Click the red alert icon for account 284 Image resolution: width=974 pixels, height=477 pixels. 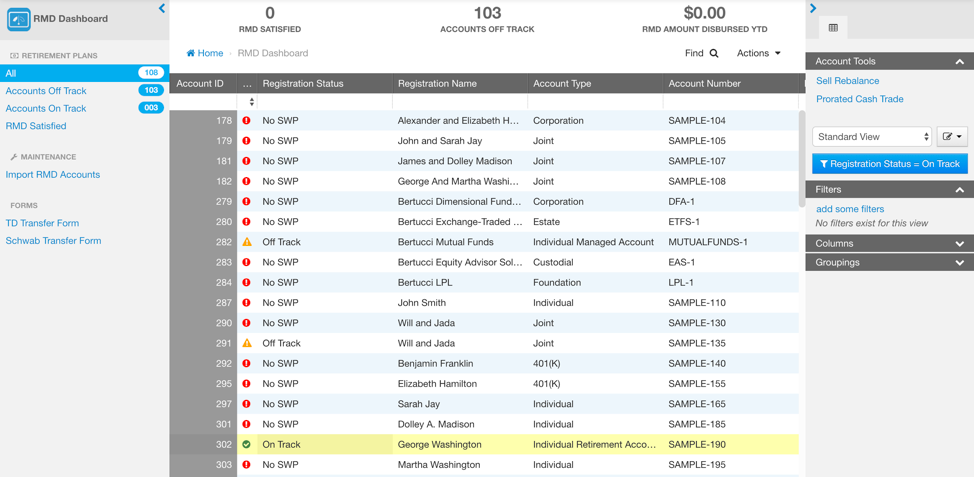click(x=247, y=283)
